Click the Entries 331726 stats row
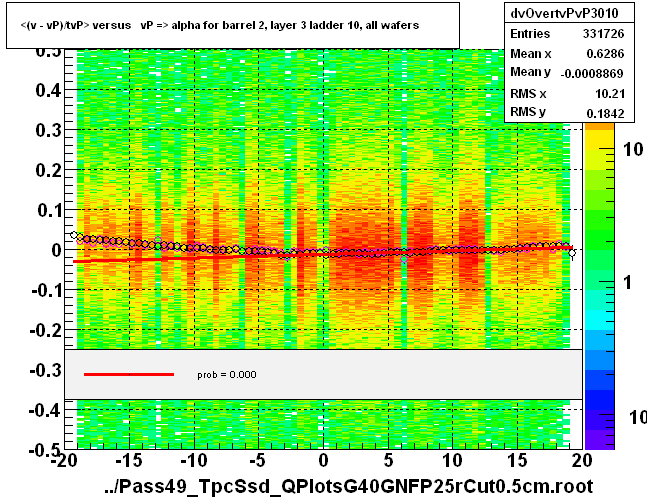This screenshot has height=499, width=647. [x=567, y=34]
